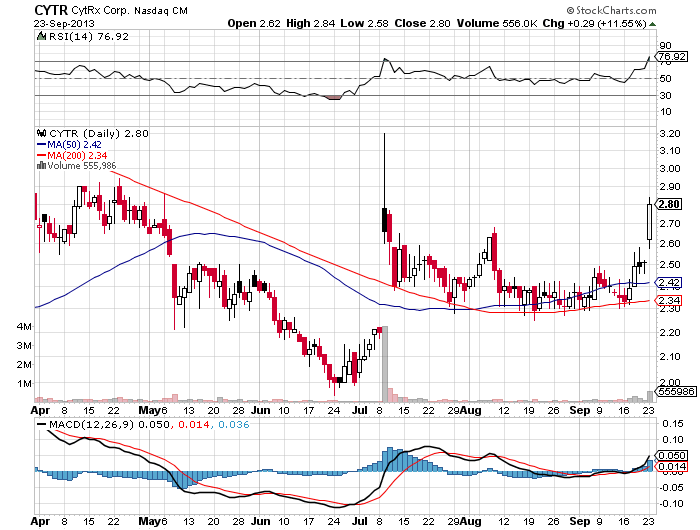
Task: Click the Aug label under the price panel
Action: coord(471,410)
